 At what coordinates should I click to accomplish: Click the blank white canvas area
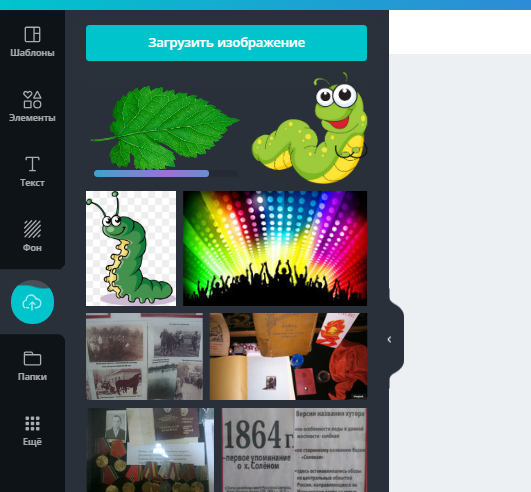460,32
